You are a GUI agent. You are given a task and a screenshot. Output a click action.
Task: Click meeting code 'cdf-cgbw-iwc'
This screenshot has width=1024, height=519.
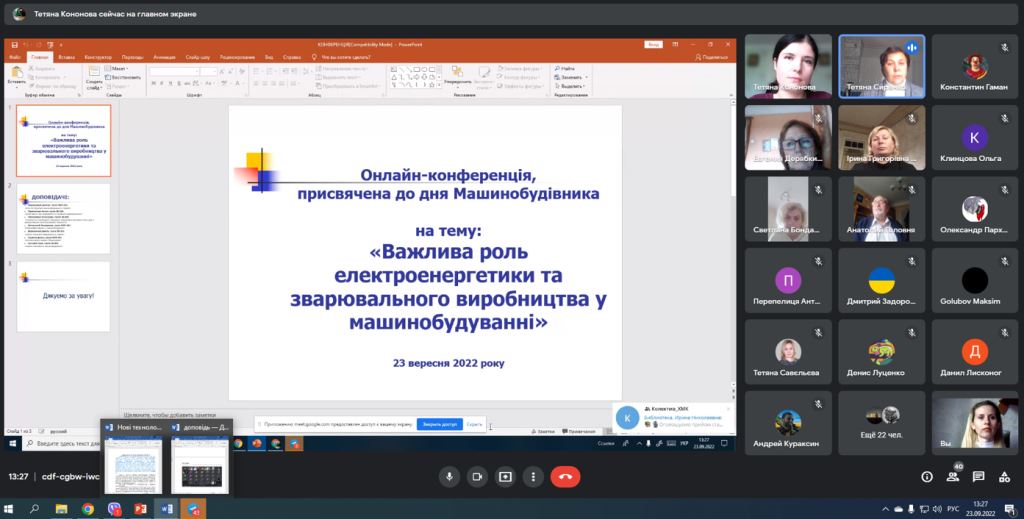71,477
